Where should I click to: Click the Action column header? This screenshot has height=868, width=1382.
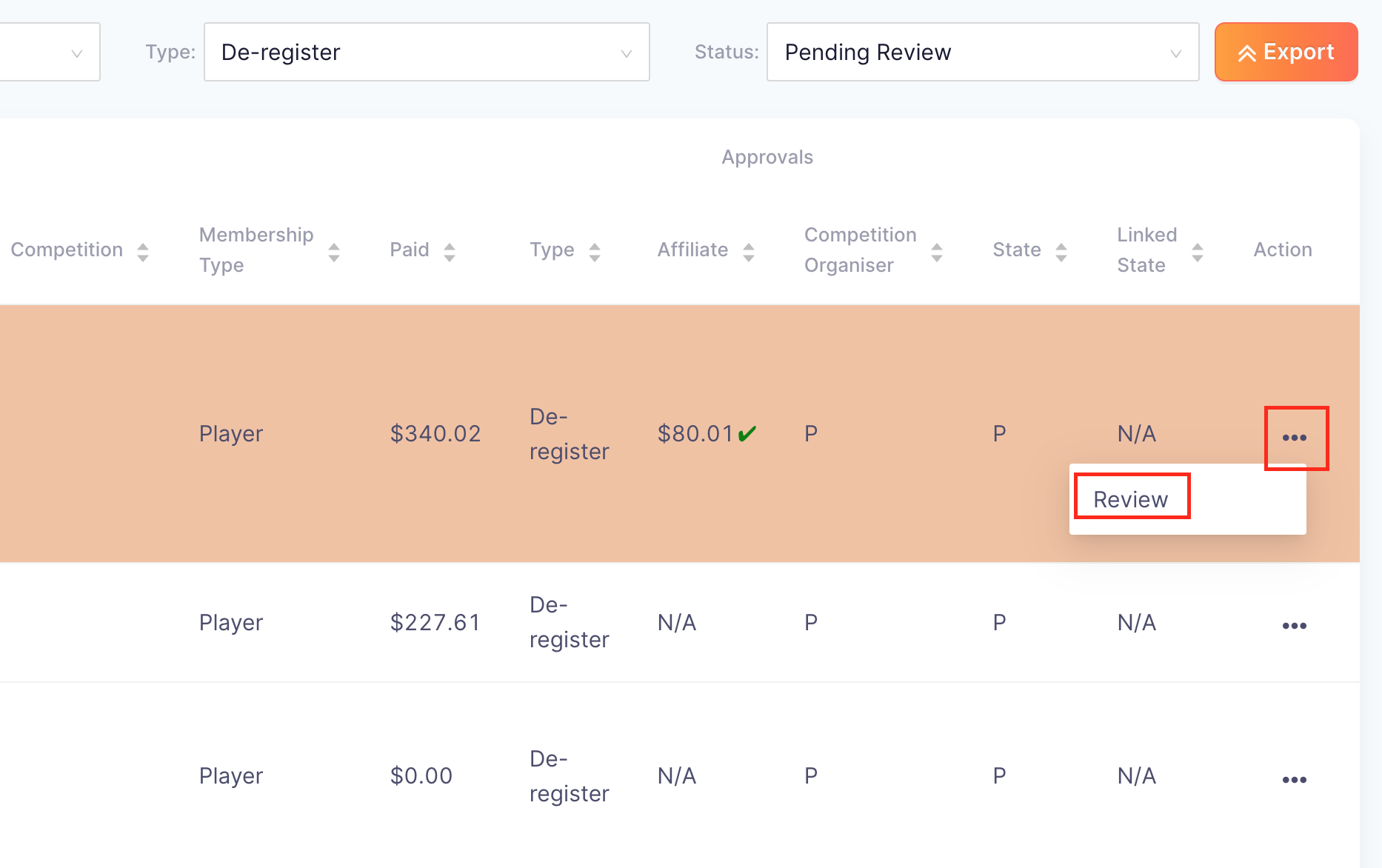pos(1283,250)
